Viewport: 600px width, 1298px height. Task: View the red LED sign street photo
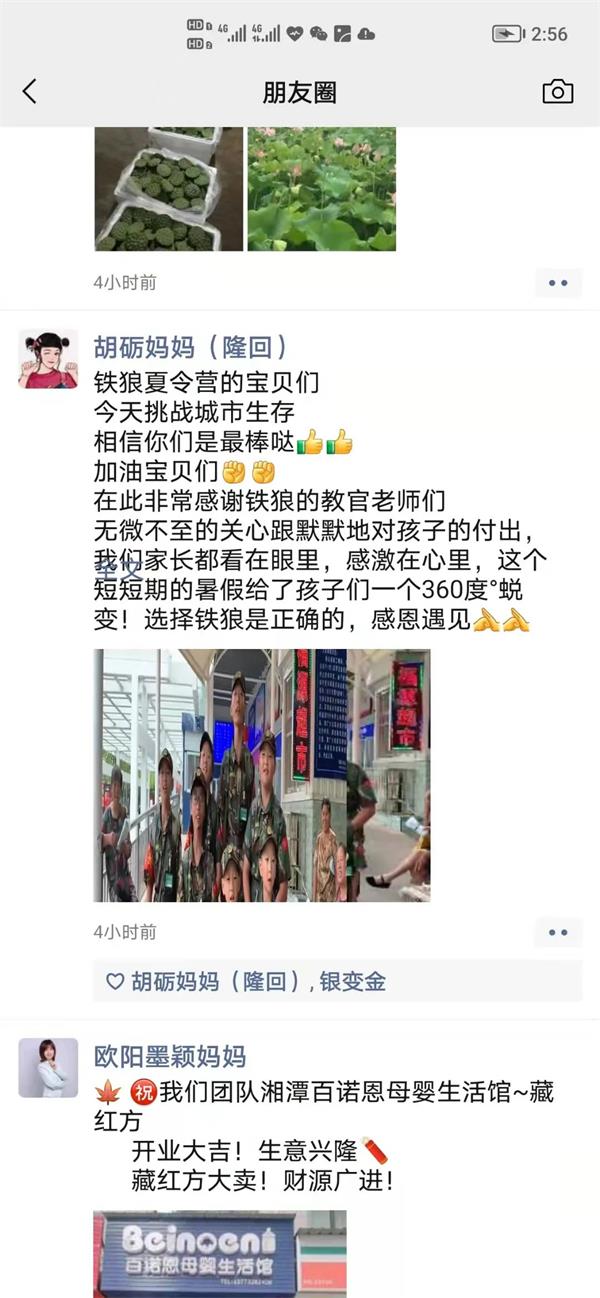click(388, 776)
